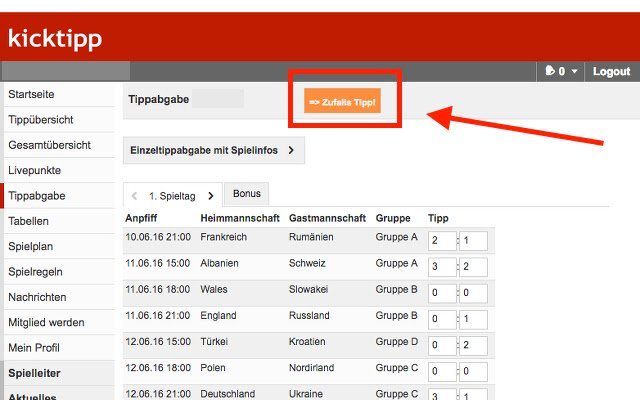
Task: Open Spielplan in the sidebar
Action: tap(59, 246)
